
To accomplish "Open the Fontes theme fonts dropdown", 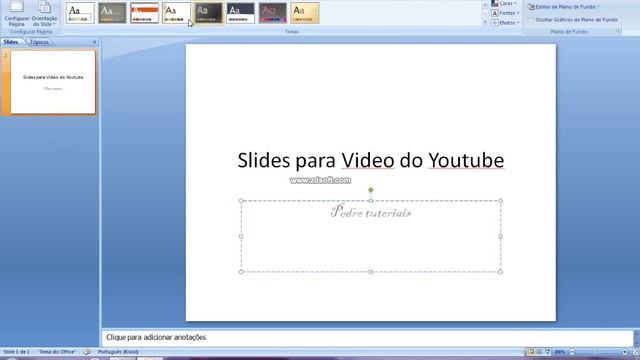I will tap(505, 13).
